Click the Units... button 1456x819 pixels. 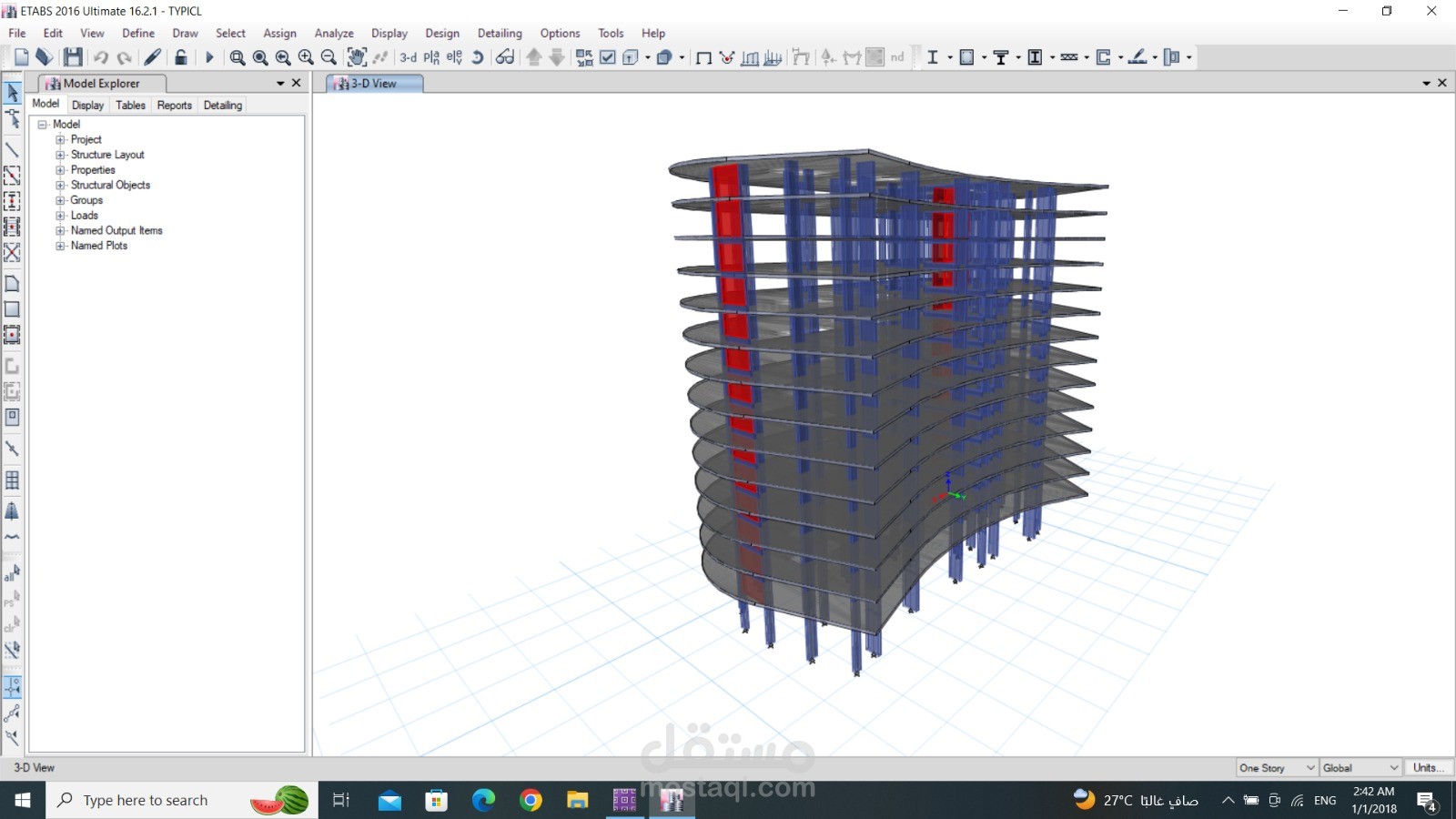[1429, 768]
